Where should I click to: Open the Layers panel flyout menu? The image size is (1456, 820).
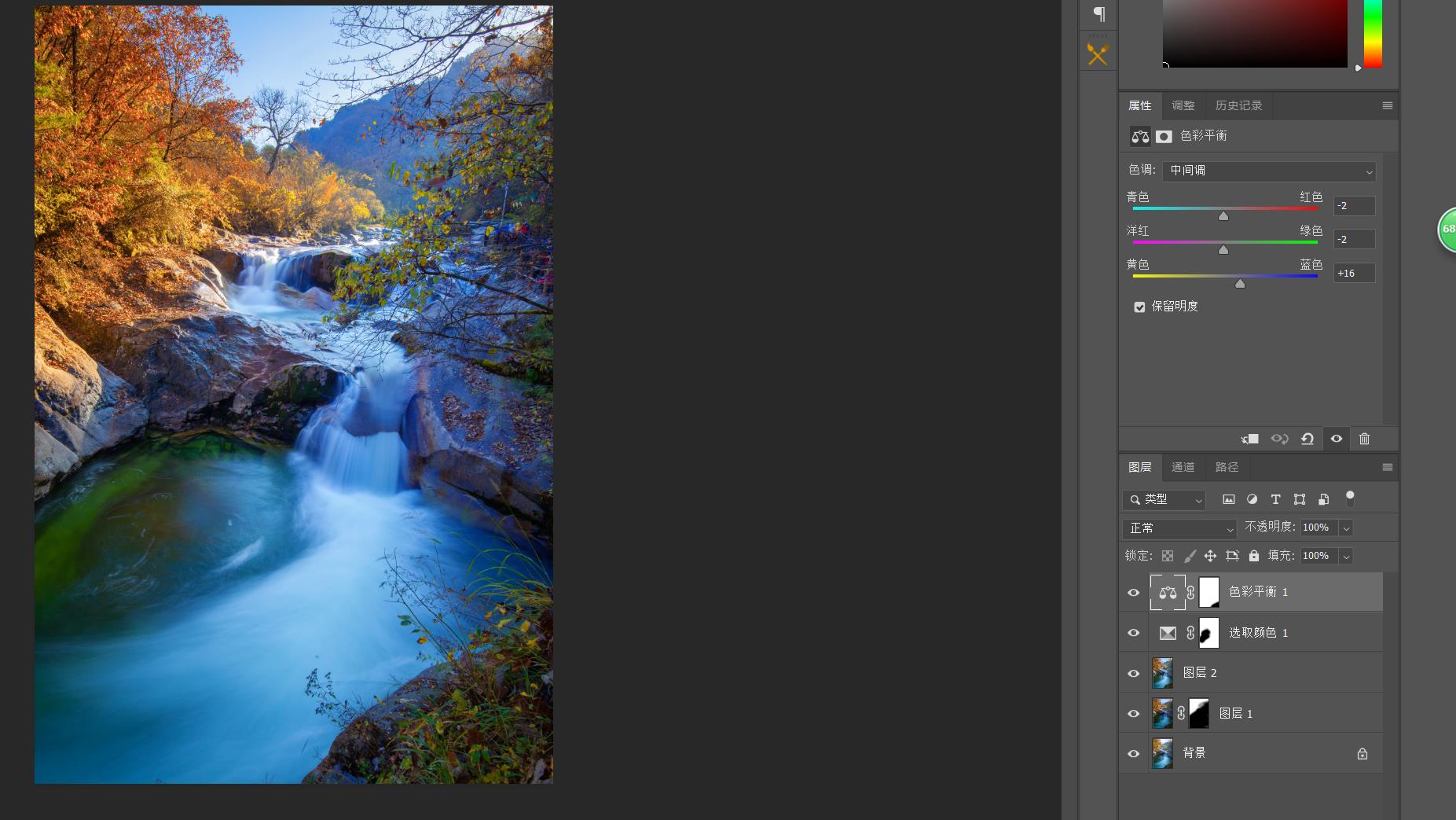tap(1388, 467)
